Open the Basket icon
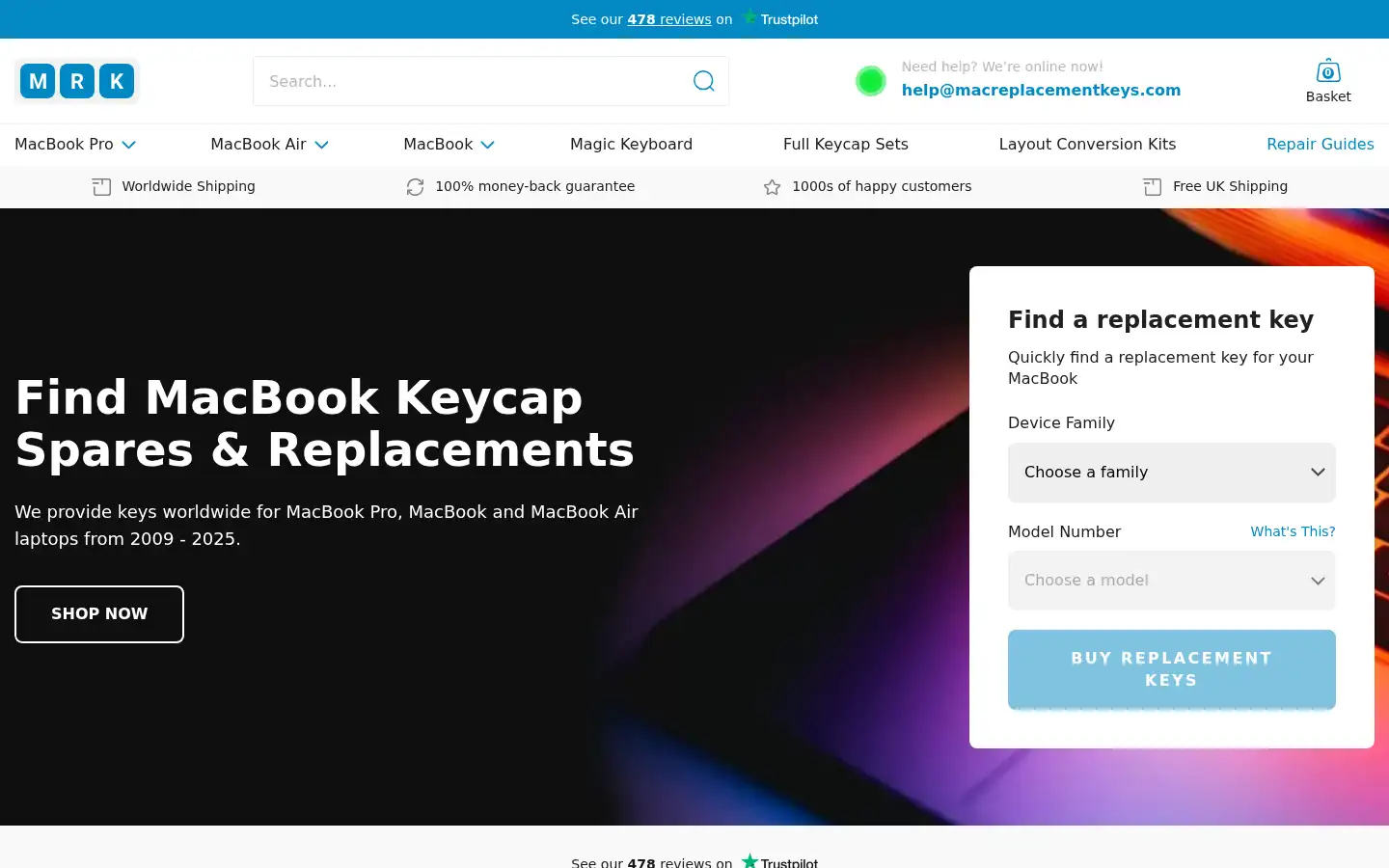1389x868 pixels. coord(1328,70)
